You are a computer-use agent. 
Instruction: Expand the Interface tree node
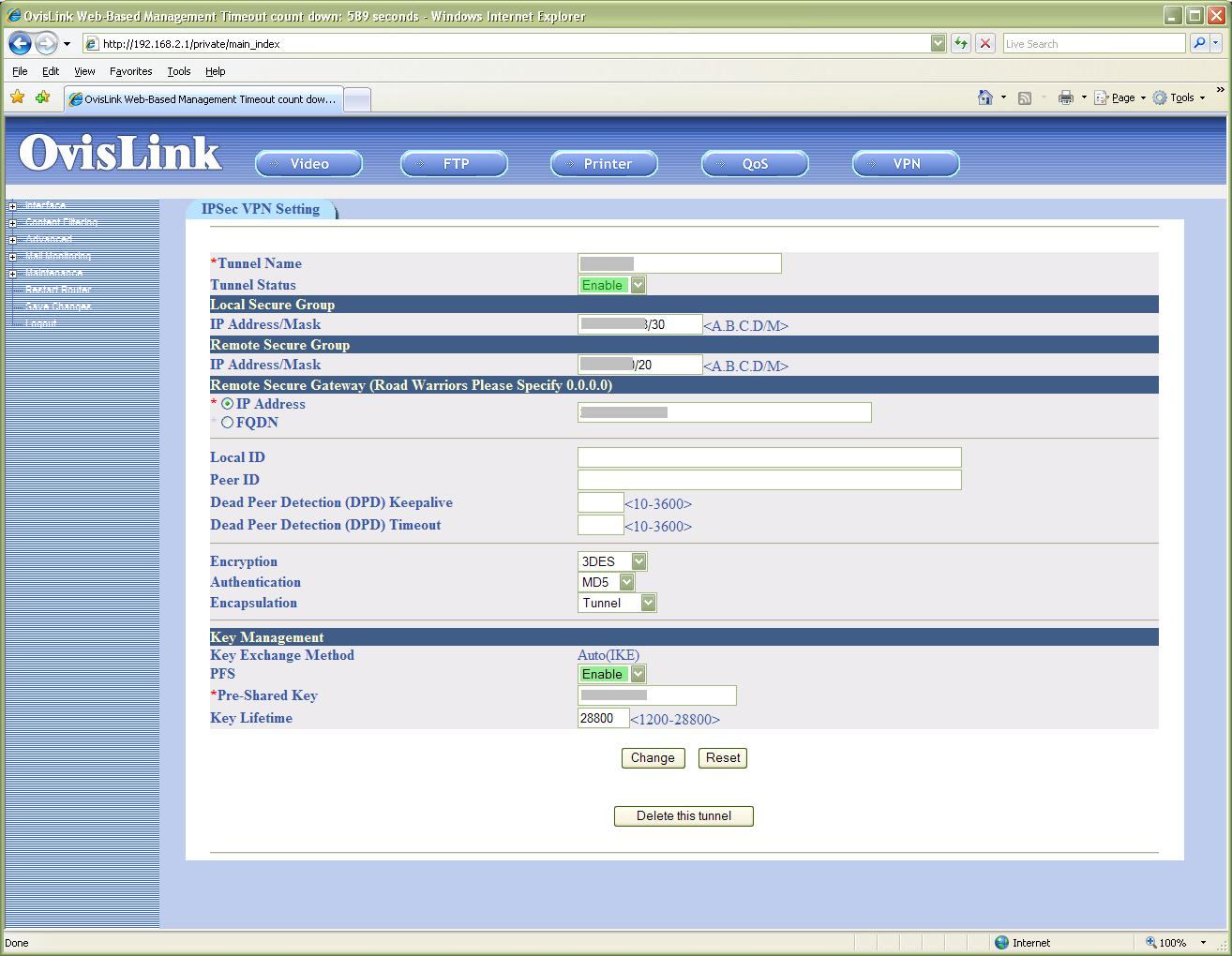12,206
